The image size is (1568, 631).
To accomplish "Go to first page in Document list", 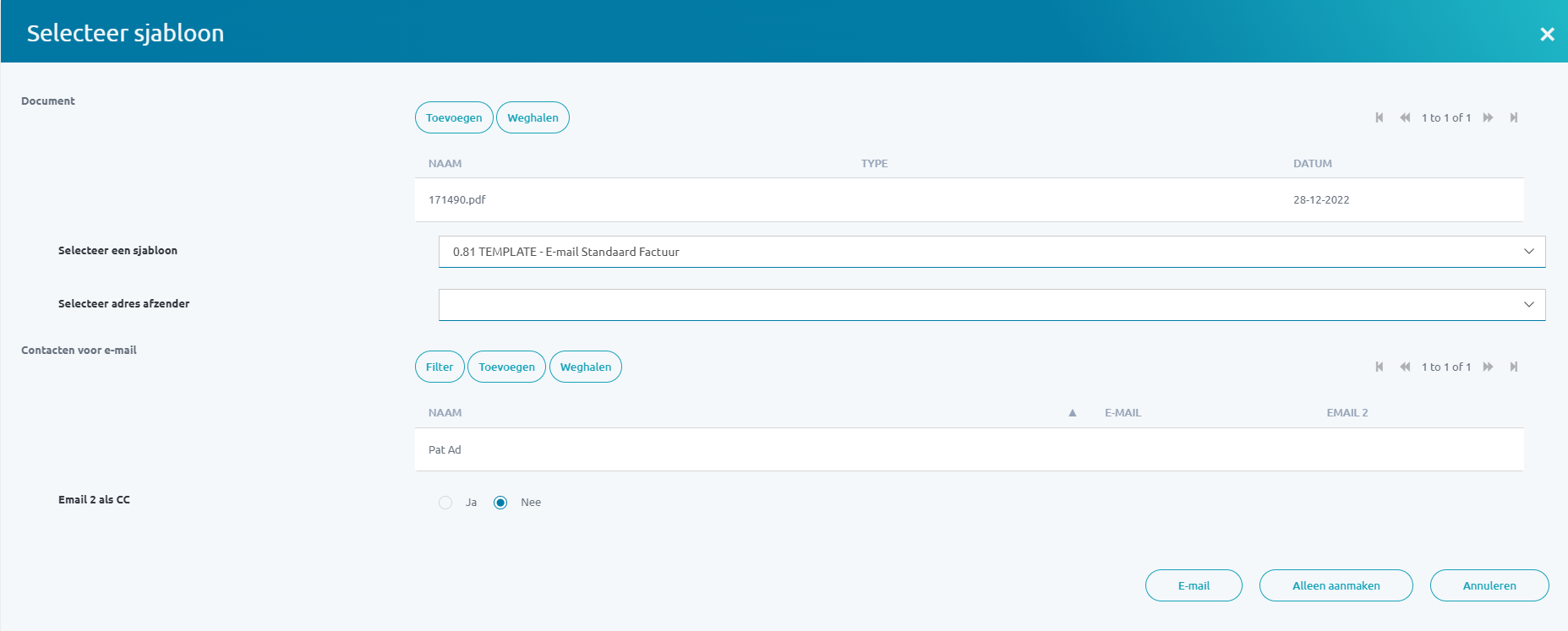I will 1380,117.
